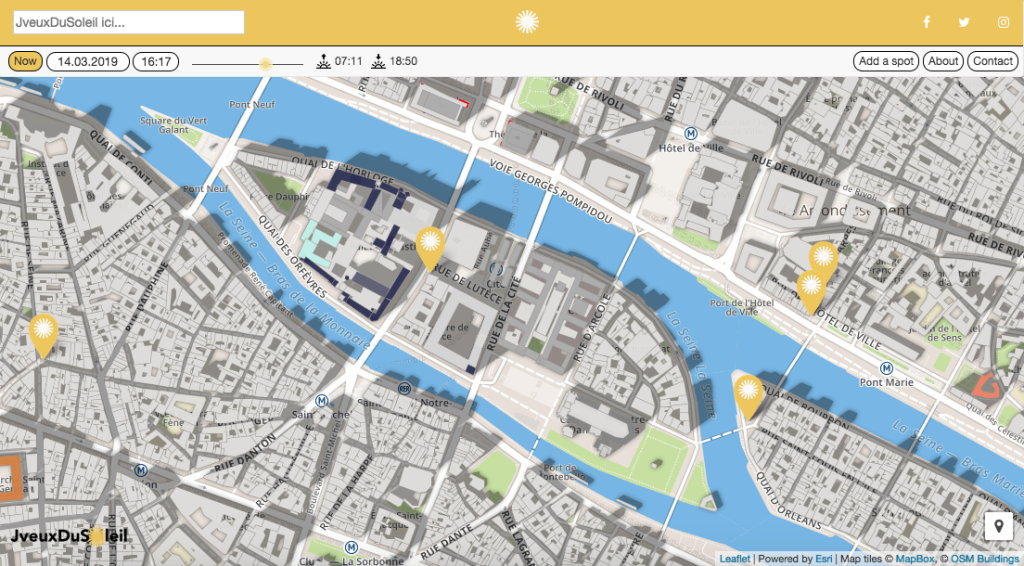Select the sun marker on the island tip by Pont Marie
The width and height of the screenshot is (1024, 566).
[748, 393]
